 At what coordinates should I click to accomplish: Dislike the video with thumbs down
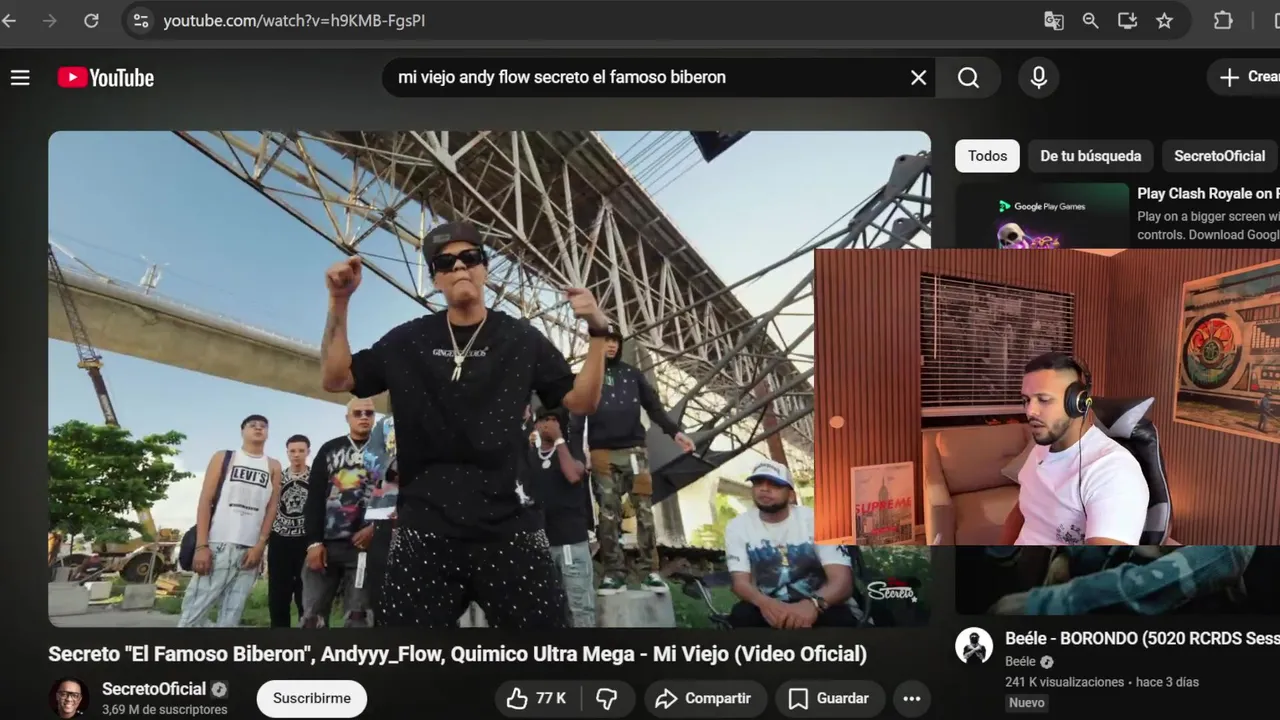[606, 698]
